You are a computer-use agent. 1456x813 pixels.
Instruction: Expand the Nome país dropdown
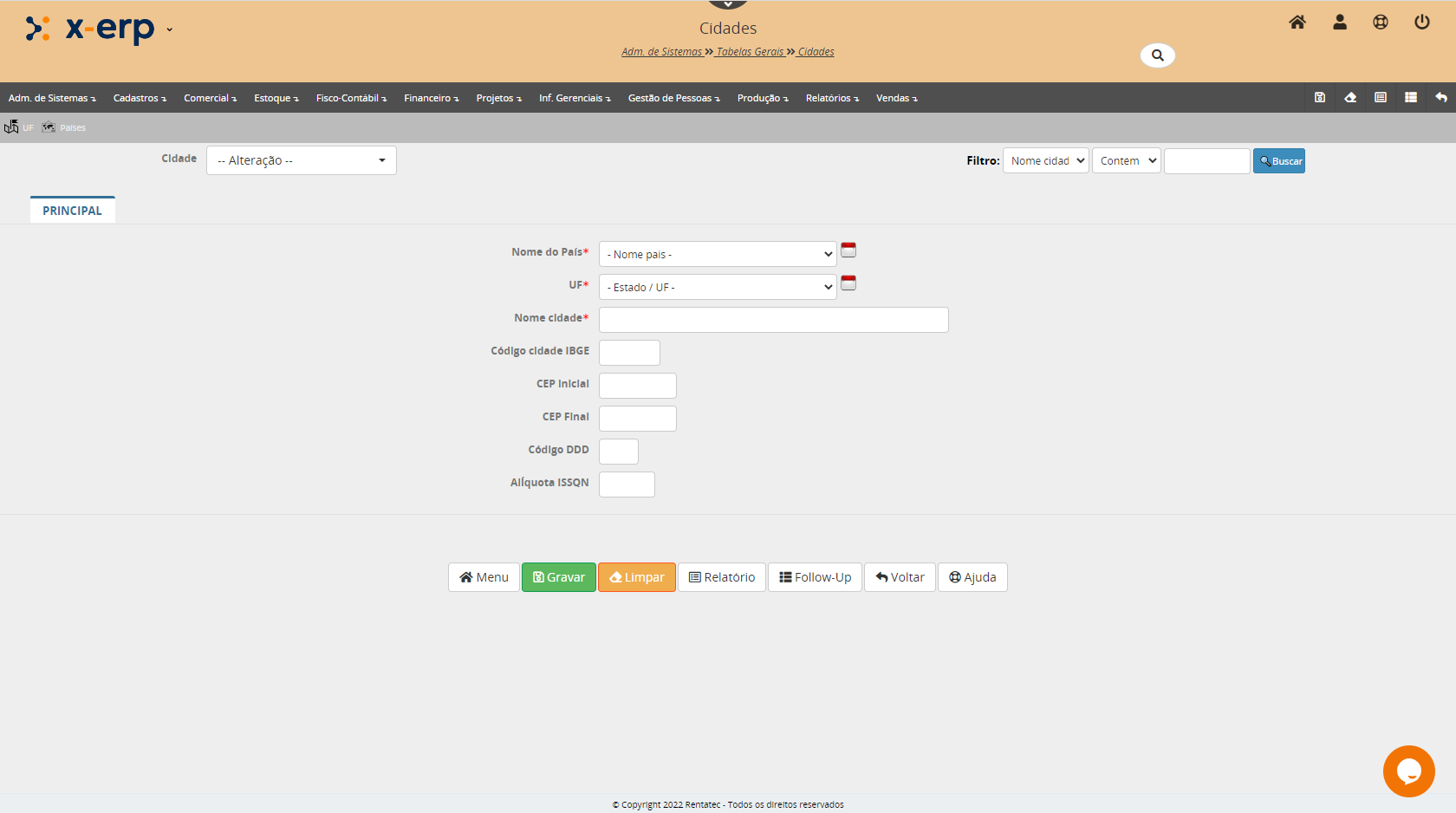(x=718, y=254)
